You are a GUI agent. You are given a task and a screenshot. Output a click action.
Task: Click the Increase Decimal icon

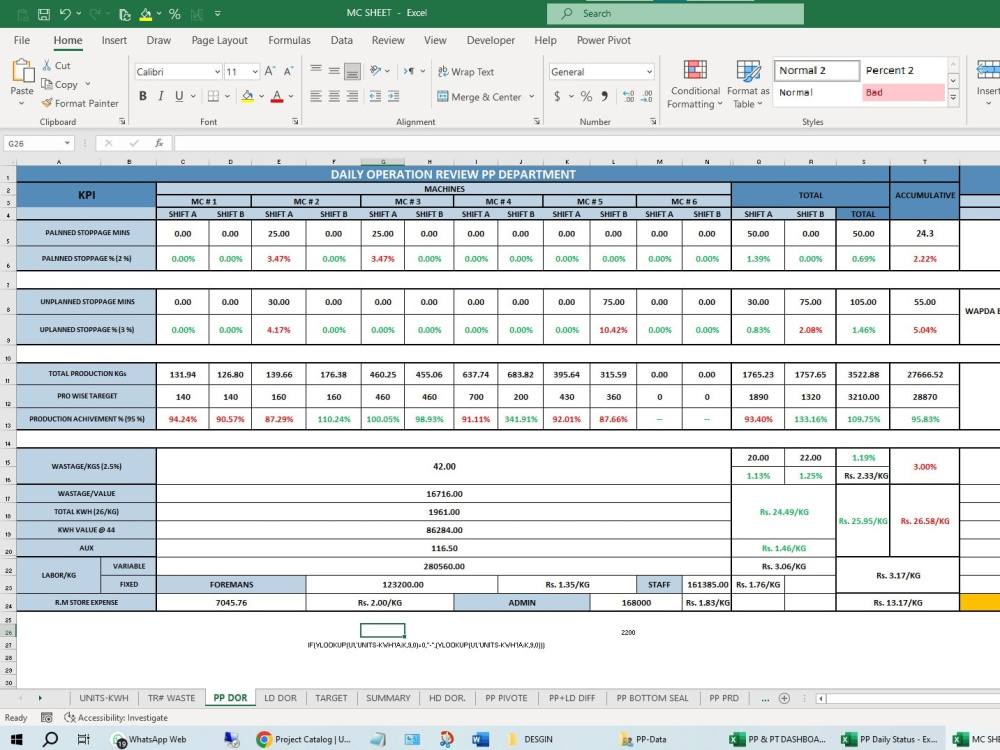tap(628, 96)
